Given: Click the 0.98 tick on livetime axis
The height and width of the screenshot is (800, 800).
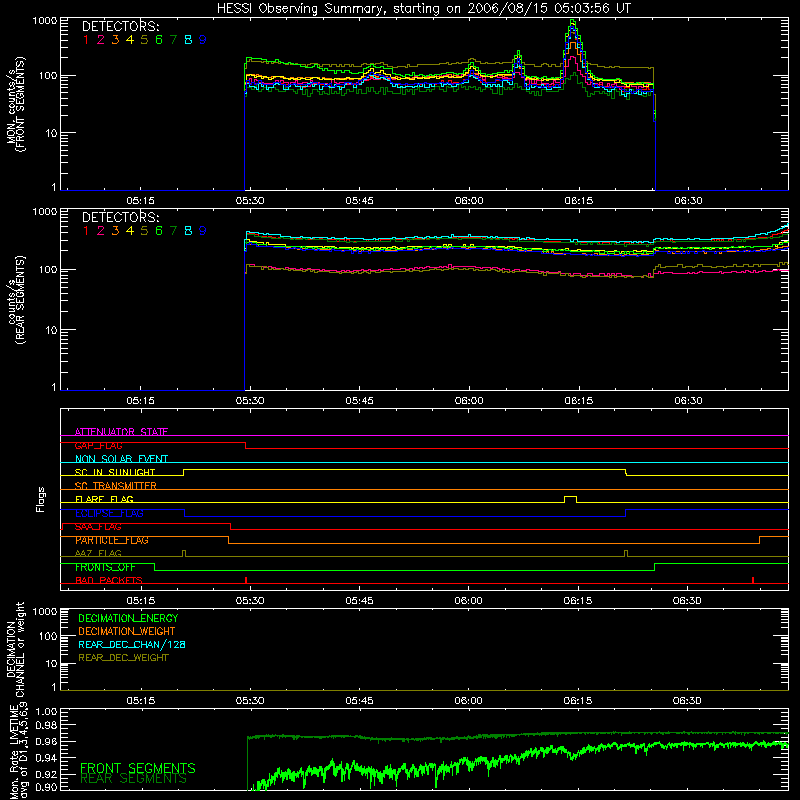Looking at the screenshot, I should (46, 725).
